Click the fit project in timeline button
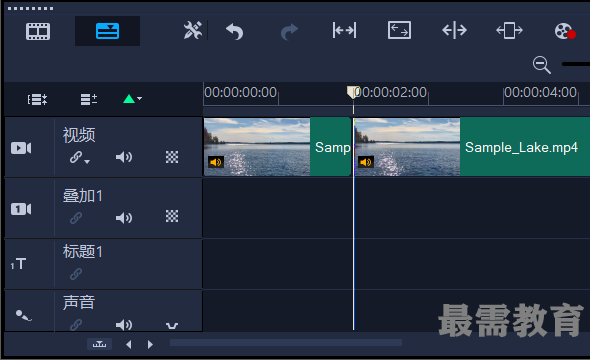 (99, 344)
